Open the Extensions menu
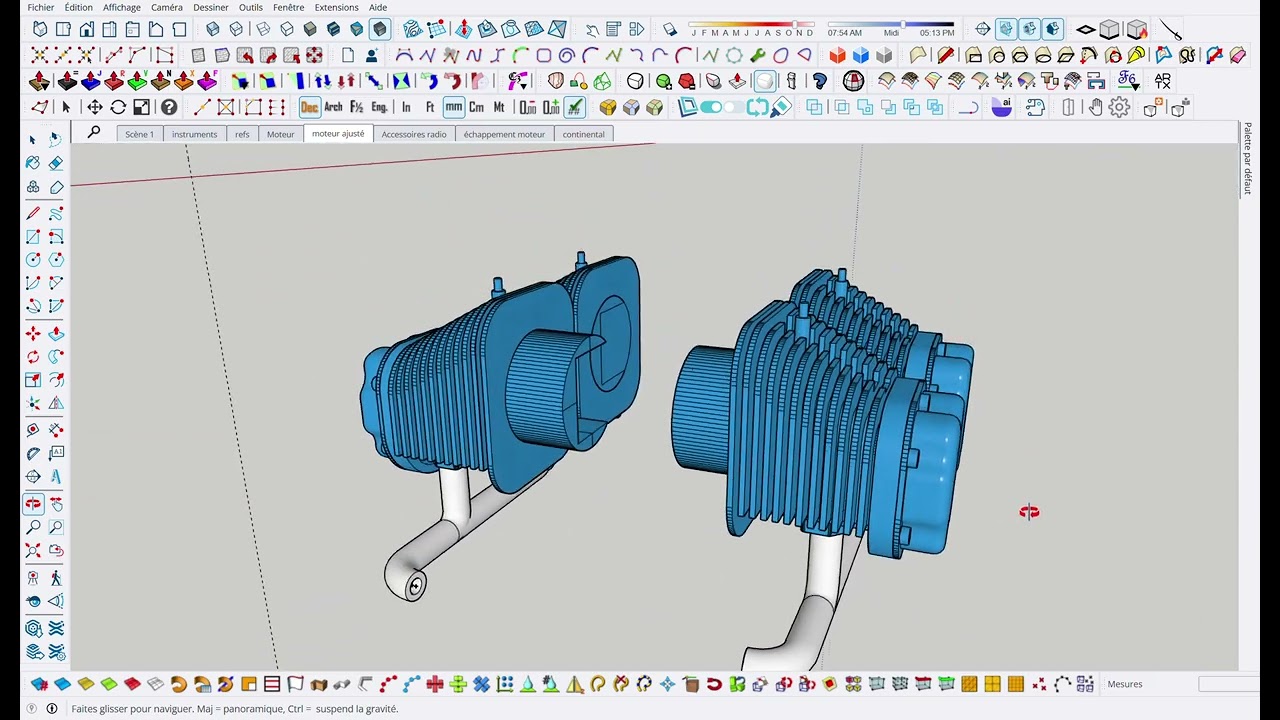 point(336,7)
